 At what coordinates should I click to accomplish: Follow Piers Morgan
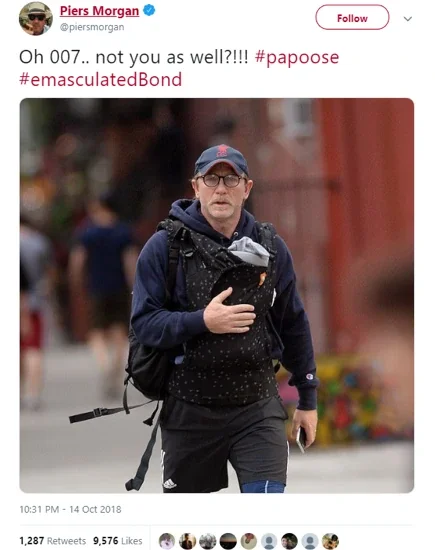pyautogui.click(x=352, y=18)
